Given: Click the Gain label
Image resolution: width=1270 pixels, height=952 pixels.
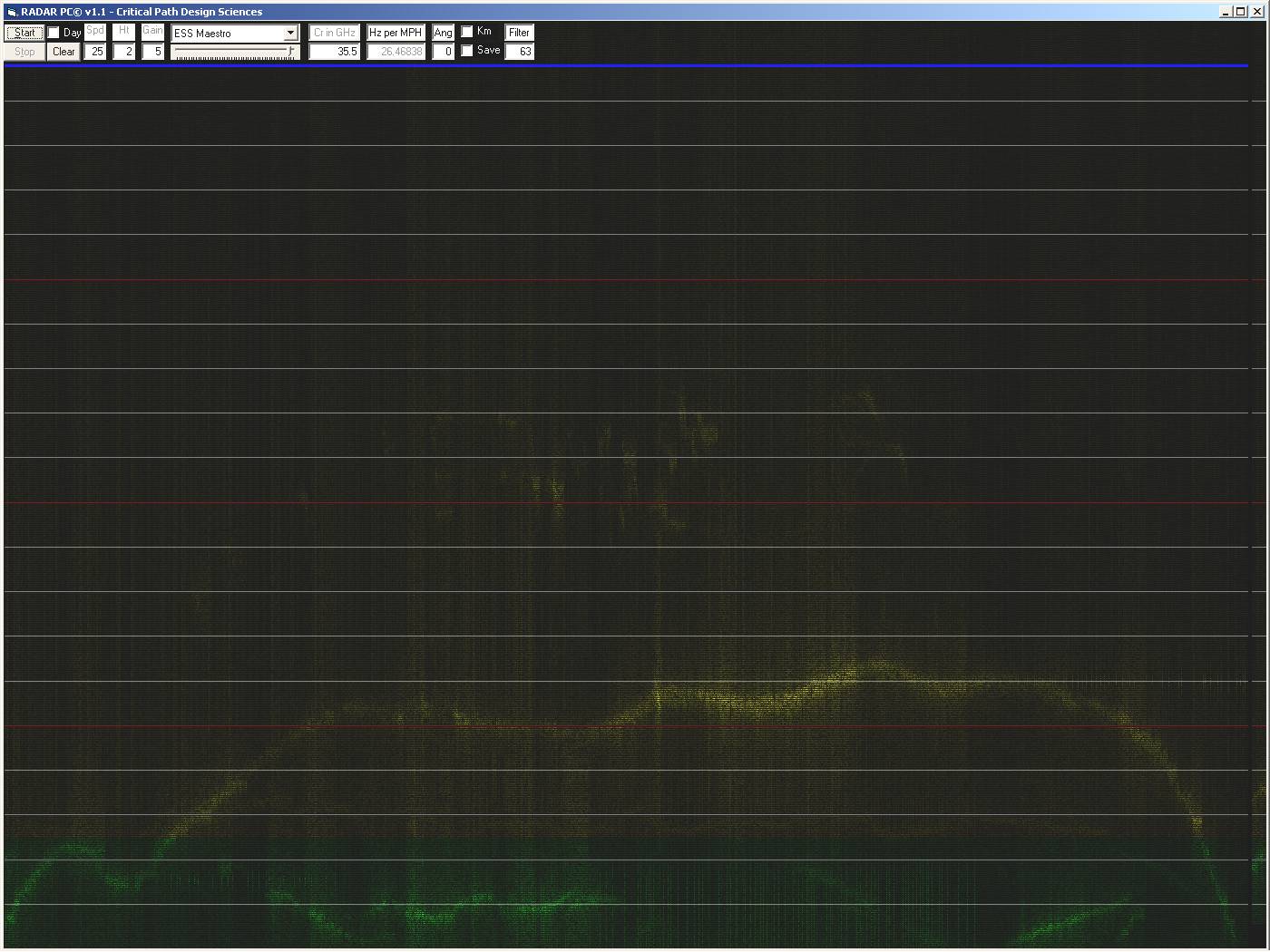Looking at the screenshot, I should [153, 31].
